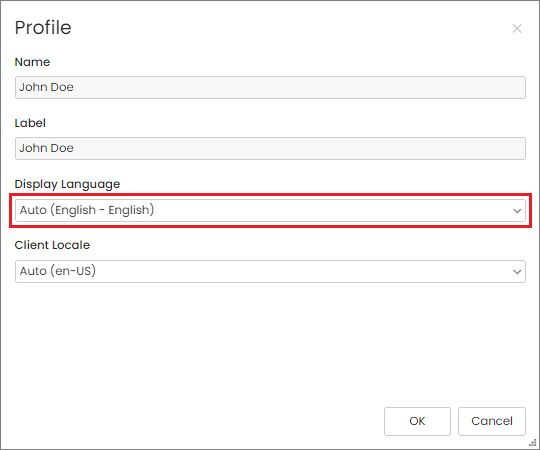Click the "Client Locale" heading text
Viewport: 540px width, 450px height.
click(52, 245)
